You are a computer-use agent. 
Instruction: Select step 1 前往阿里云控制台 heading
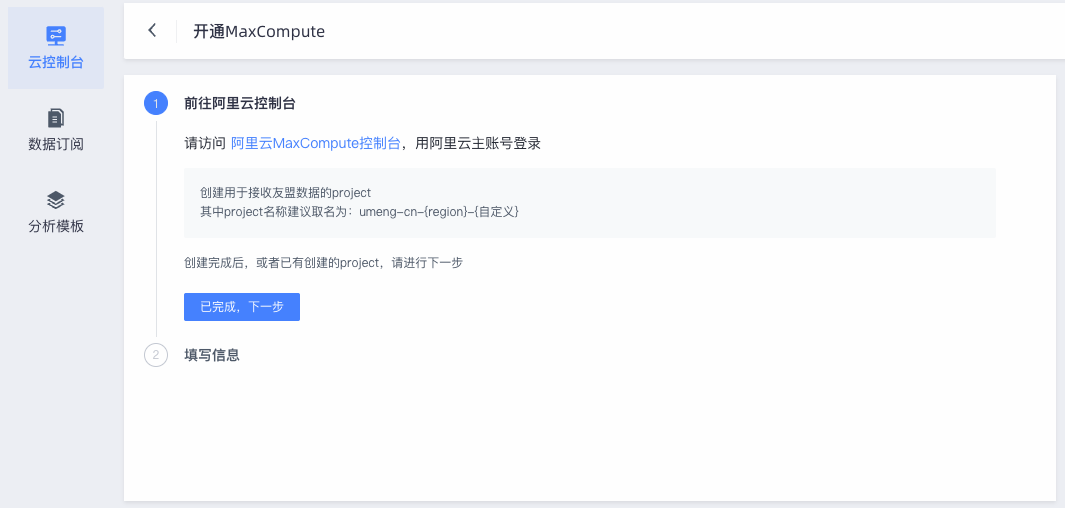coord(240,104)
